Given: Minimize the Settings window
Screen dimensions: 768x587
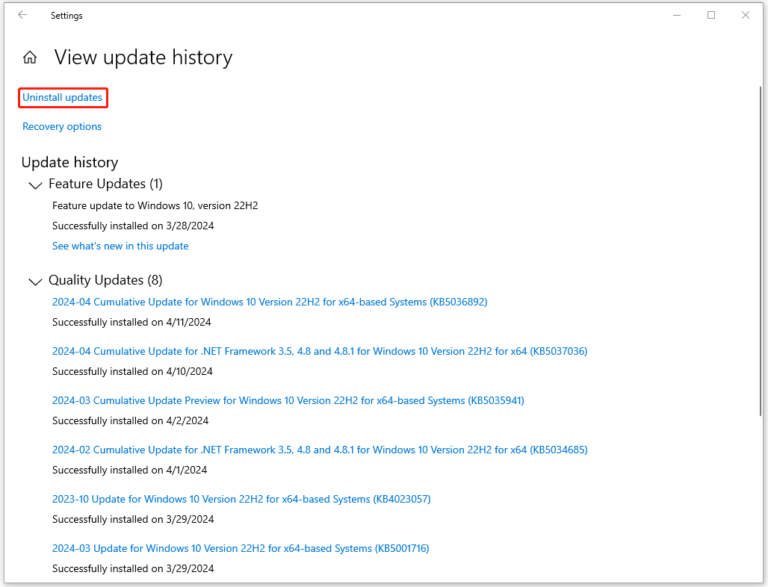Looking at the screenshot, I should click(x=682, y=15).
